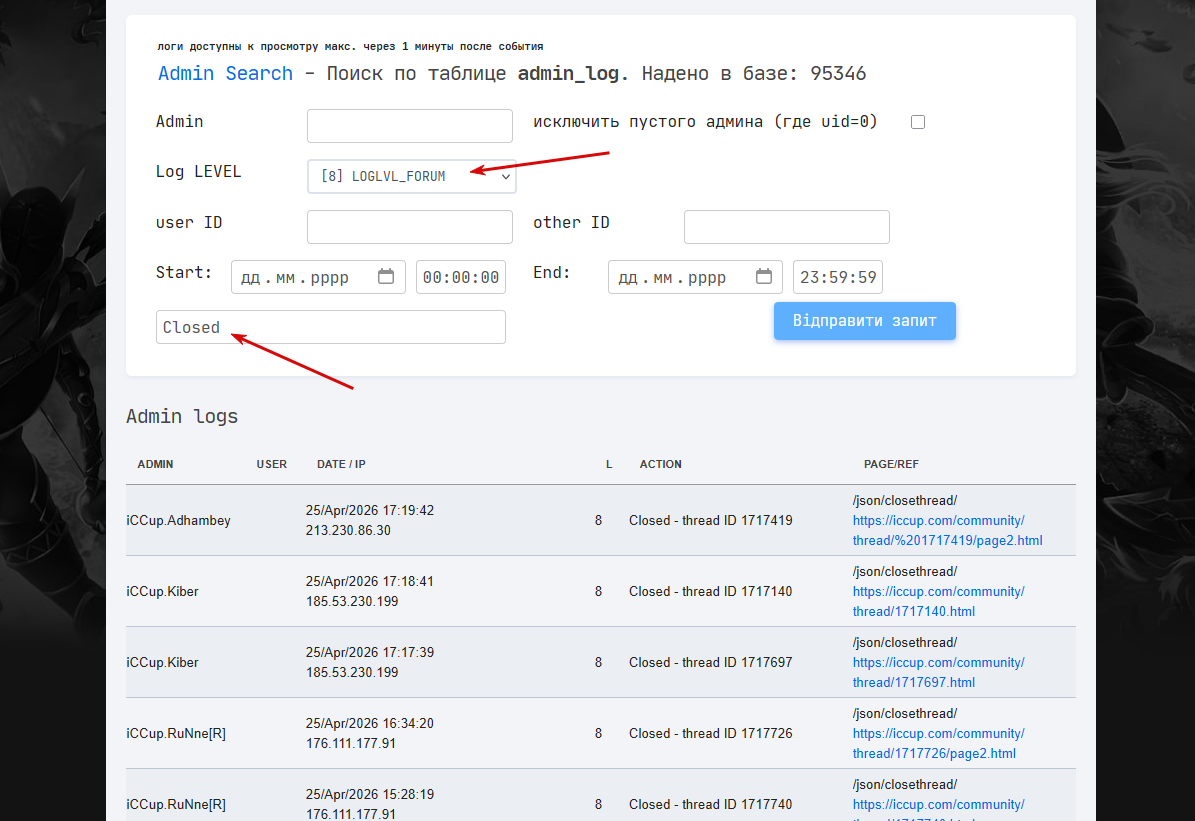Click IP 176.111.177.91 under 16:34:20
Image resolution: width=1195 pixels, height=821 pixels.
click(x=351, y=743)
